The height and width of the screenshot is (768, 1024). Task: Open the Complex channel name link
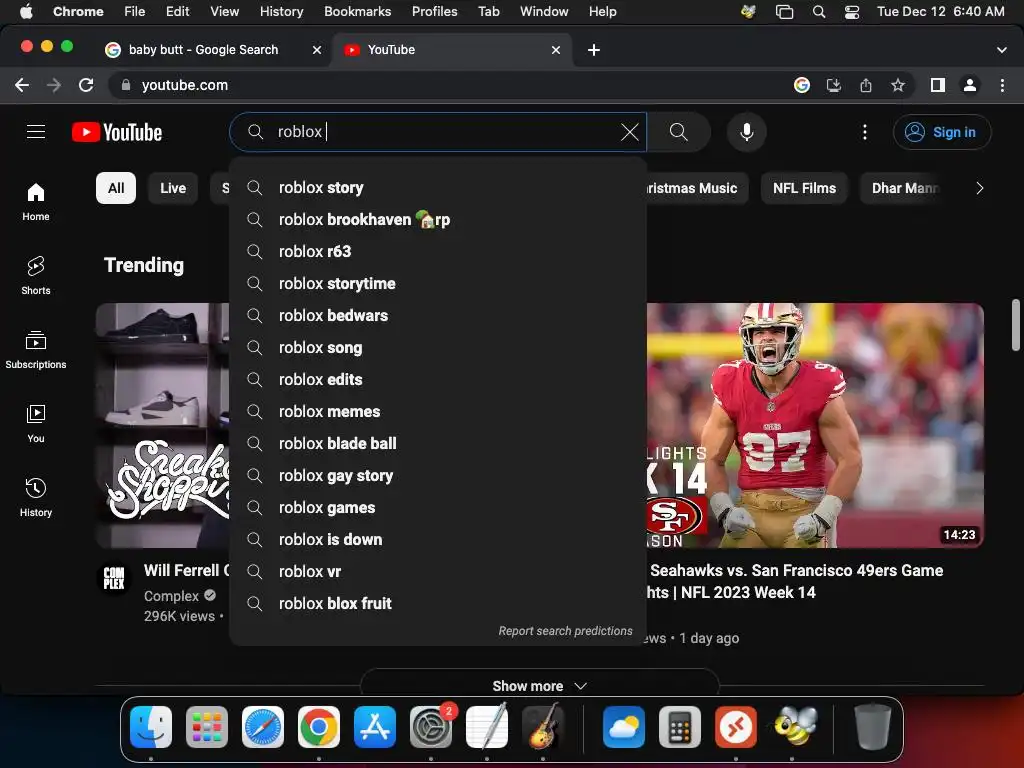pos(171,596)
